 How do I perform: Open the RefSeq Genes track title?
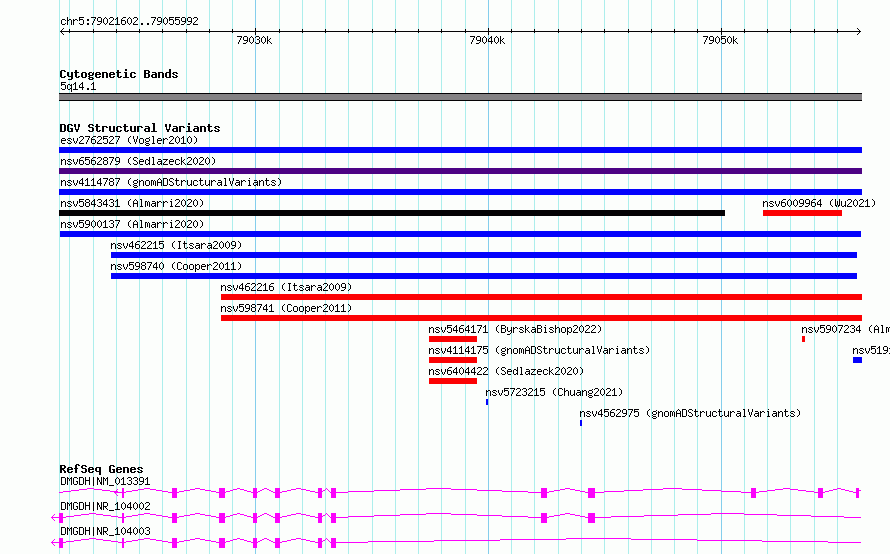coord(102,469)
